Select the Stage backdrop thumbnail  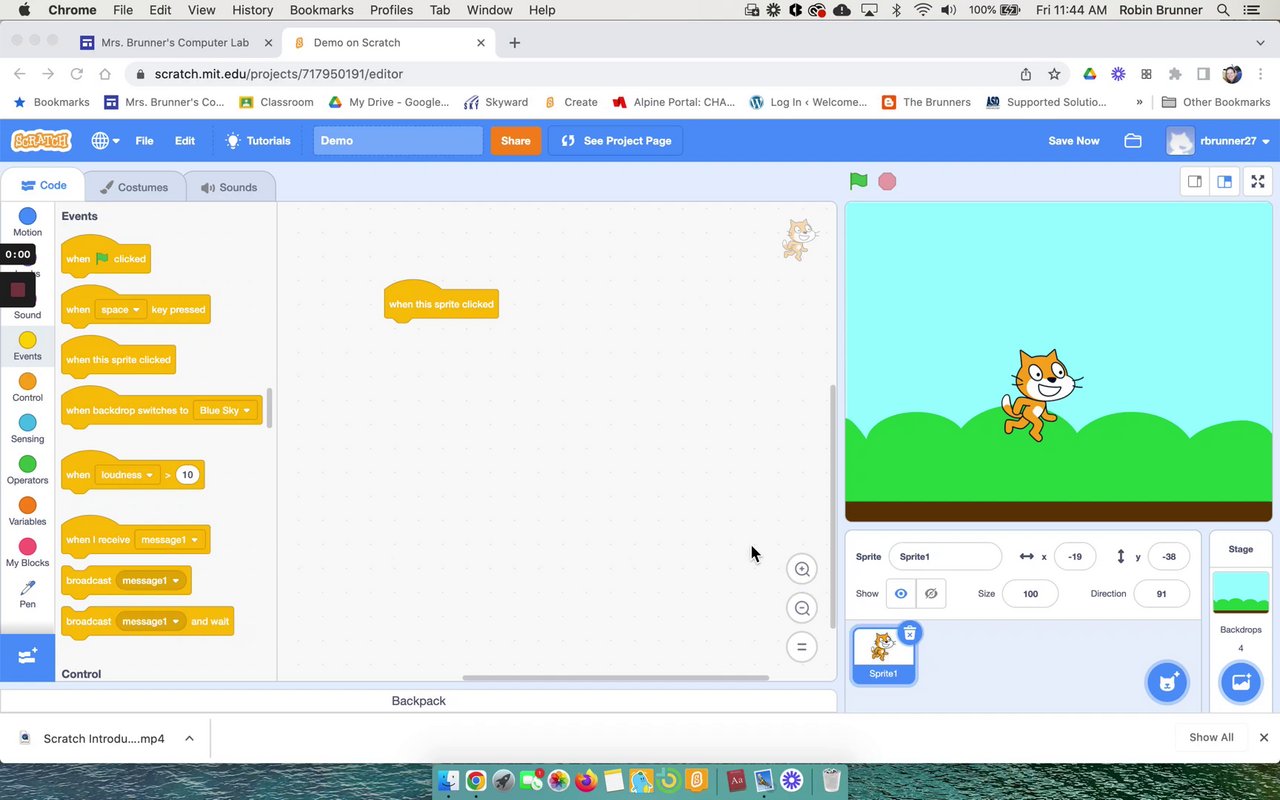coord(1240,593)
